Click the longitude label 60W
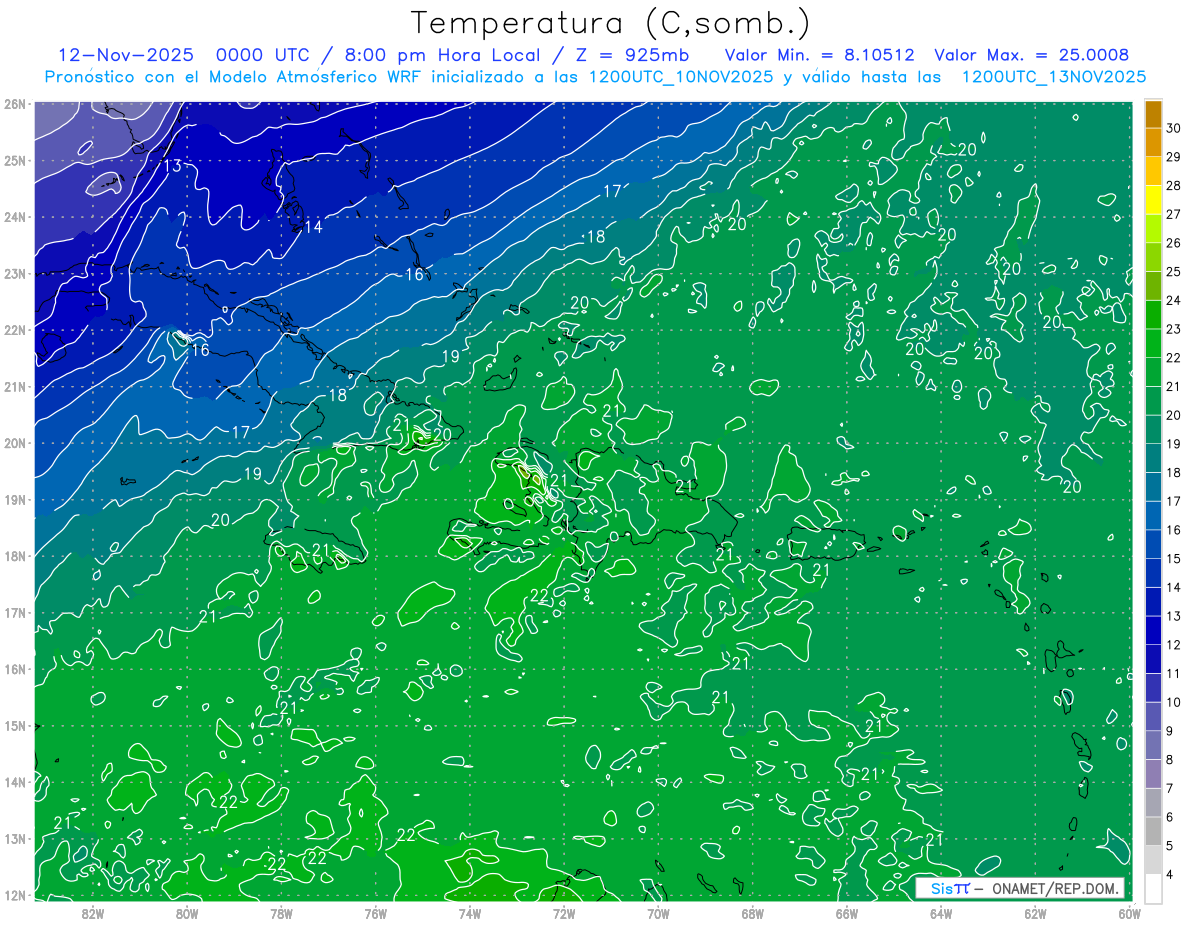The height and width of the screenshot is (927, 1200). [x=1130, y=913]
